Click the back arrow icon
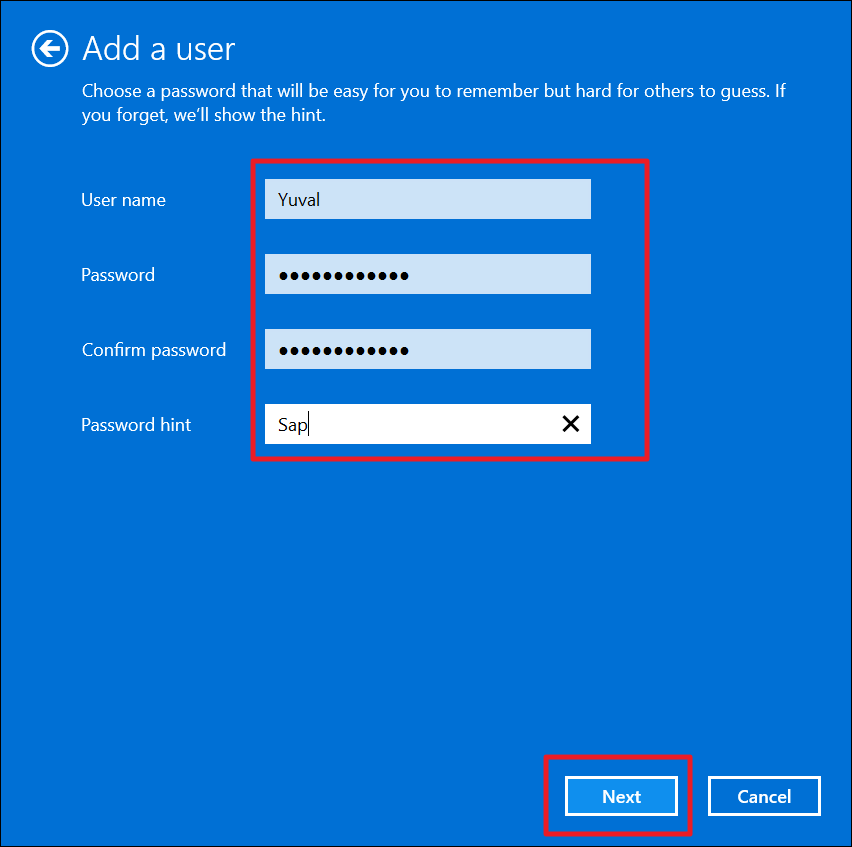The height and width of the screenshot is (847, 852). [50, 48]
